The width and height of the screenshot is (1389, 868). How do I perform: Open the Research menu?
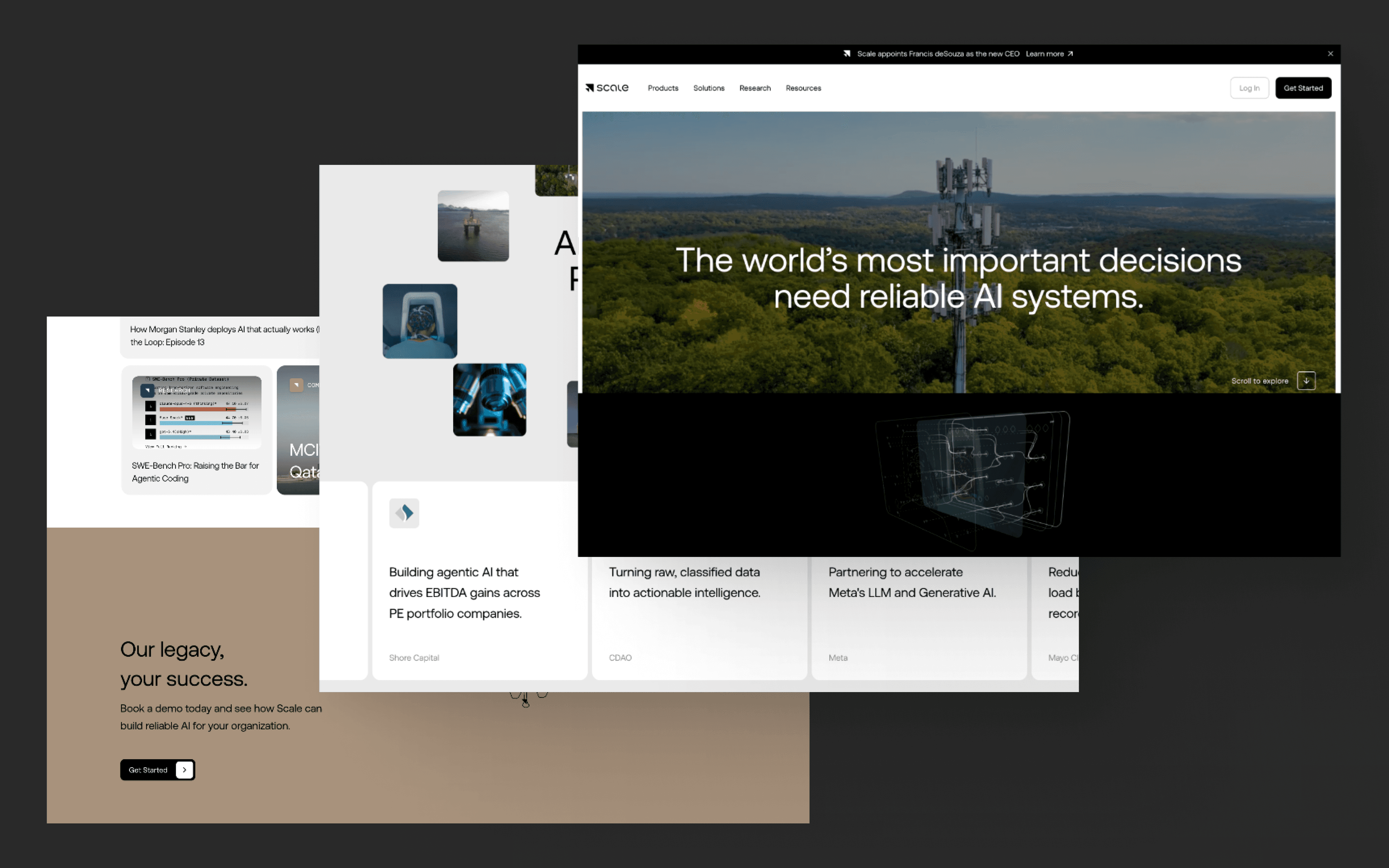click(x=755, y=88)
